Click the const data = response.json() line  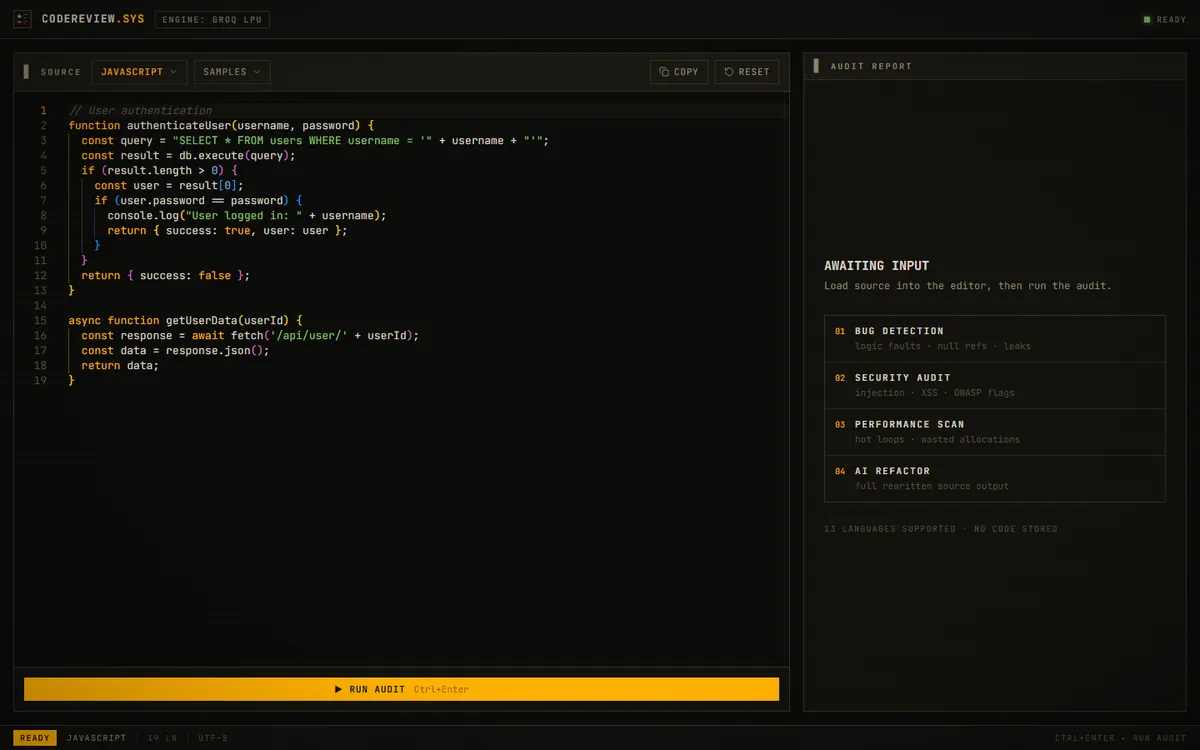[175, 350]
